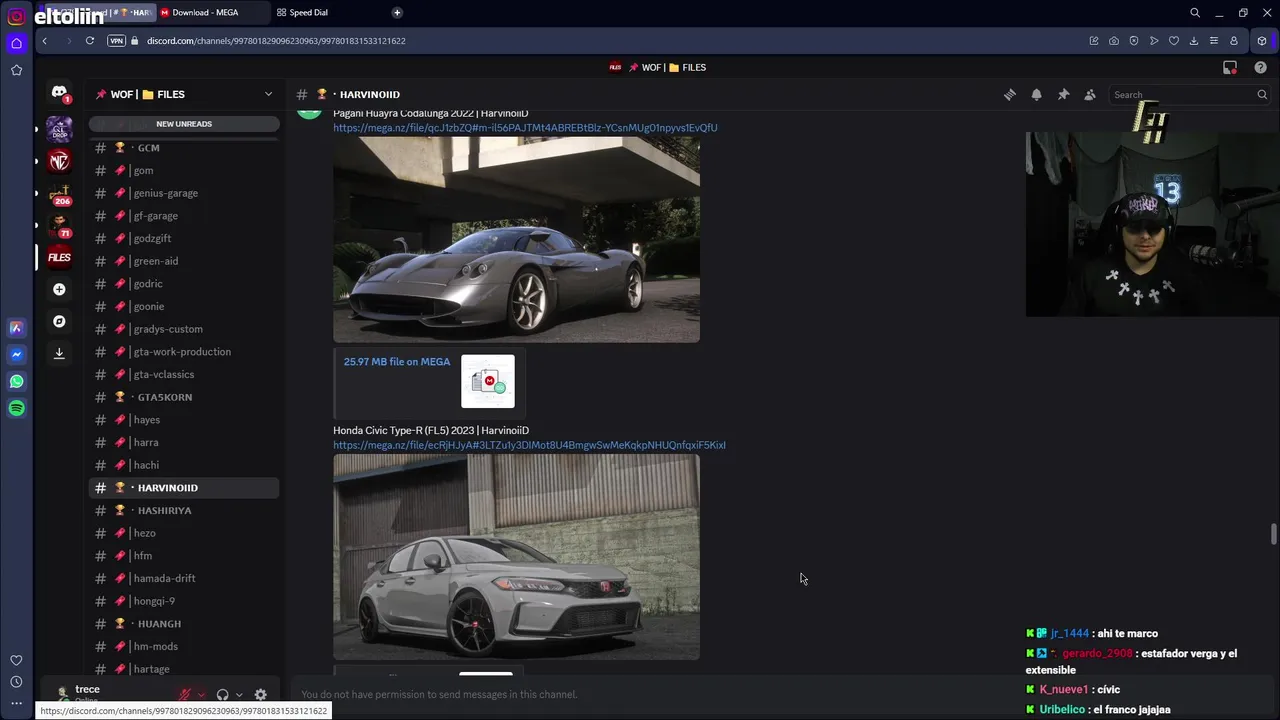Click the browser snapshot camera icon
Viewport: 1280px width, 720px height.
(x=1114, y=41)
